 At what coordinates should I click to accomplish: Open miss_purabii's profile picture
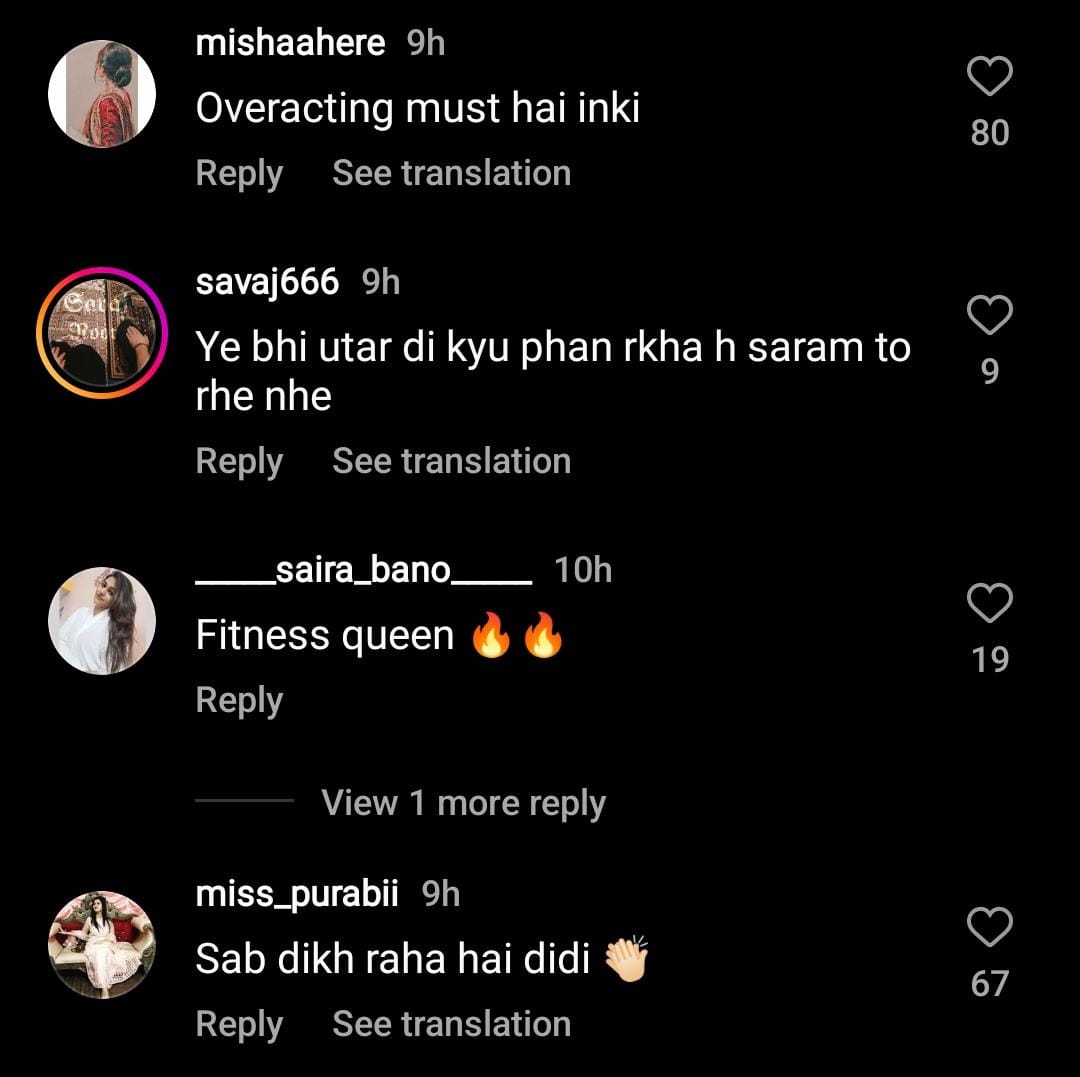point(102,944)
